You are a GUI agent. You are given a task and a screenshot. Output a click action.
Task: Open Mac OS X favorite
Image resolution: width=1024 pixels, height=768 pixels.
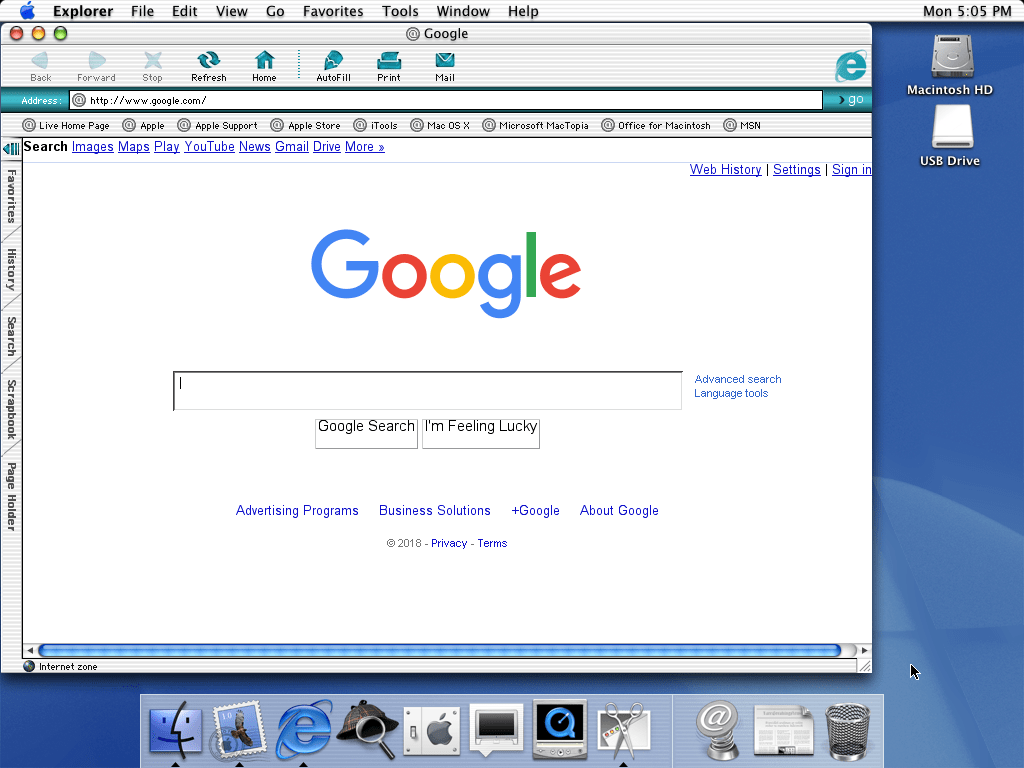[440, 125]
